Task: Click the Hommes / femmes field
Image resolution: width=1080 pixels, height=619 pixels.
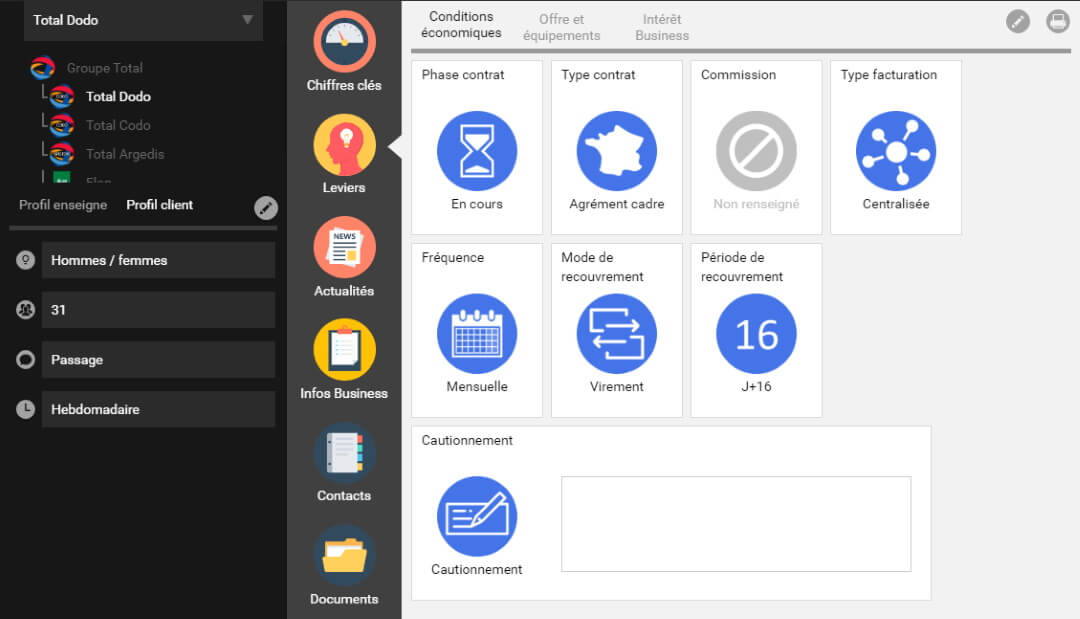Action: (x=158, y=260)
